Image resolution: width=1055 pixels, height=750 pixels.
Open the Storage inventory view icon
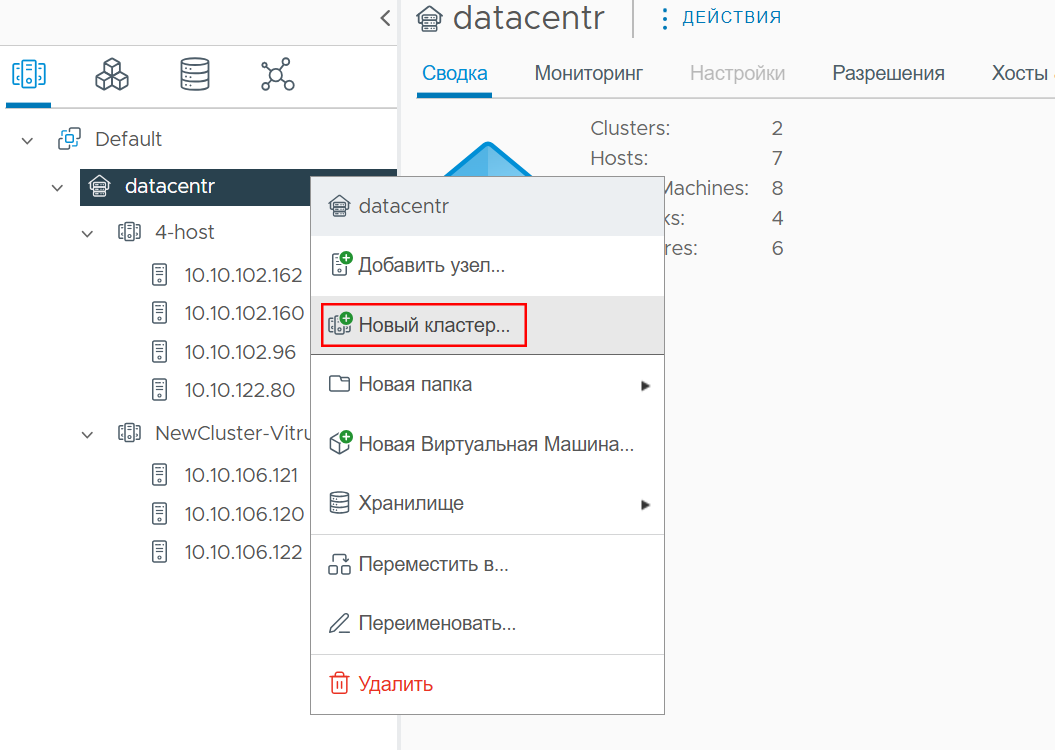pos(194,74)
